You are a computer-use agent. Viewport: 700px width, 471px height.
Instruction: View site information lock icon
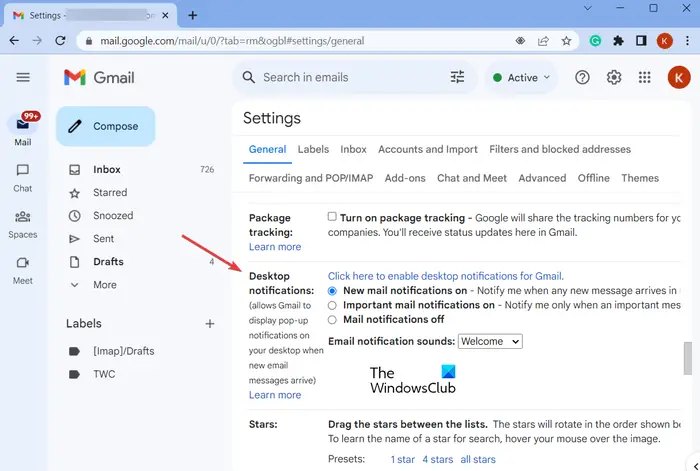(x=89, y=41)
